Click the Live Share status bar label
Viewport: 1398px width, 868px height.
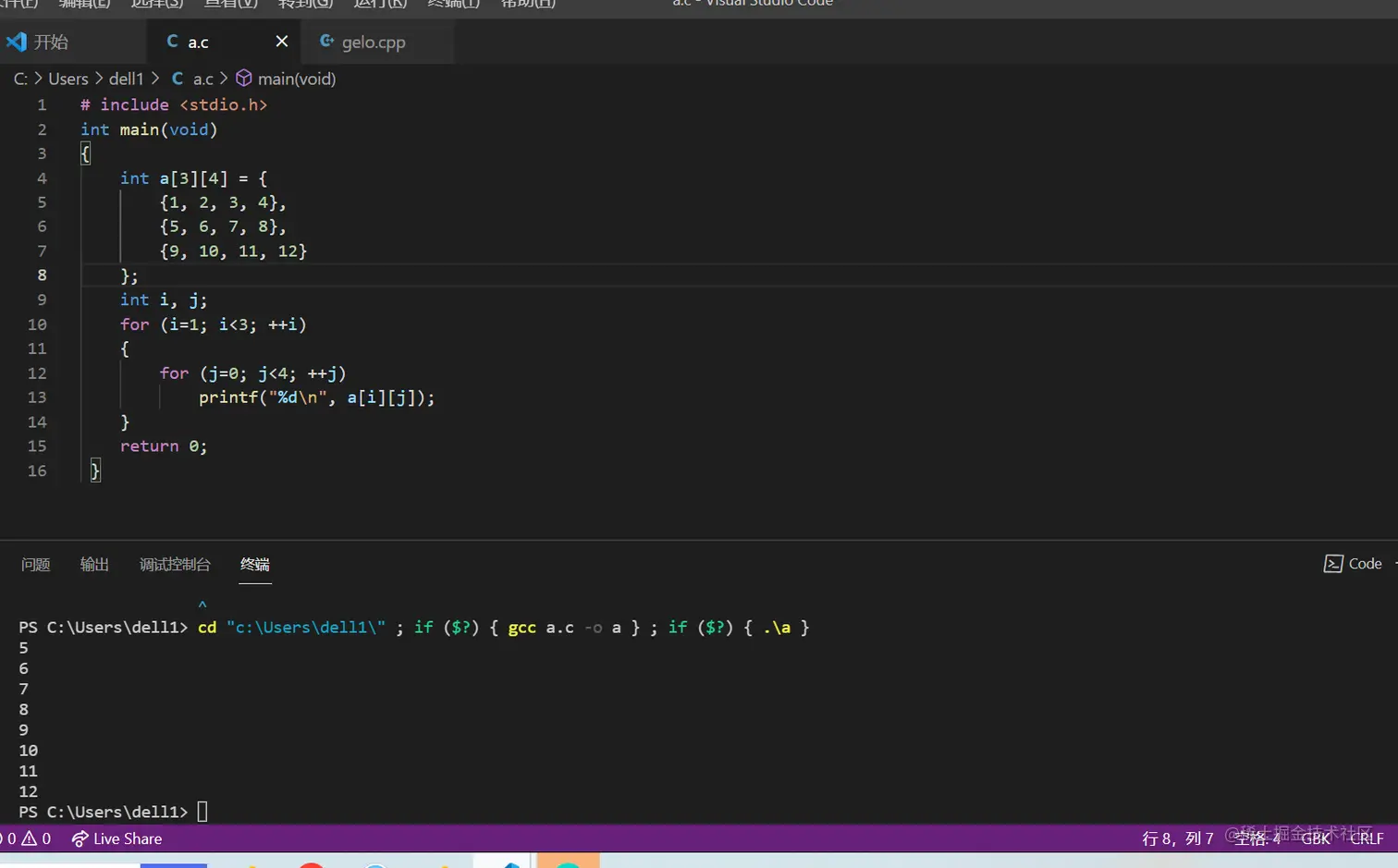128,838
